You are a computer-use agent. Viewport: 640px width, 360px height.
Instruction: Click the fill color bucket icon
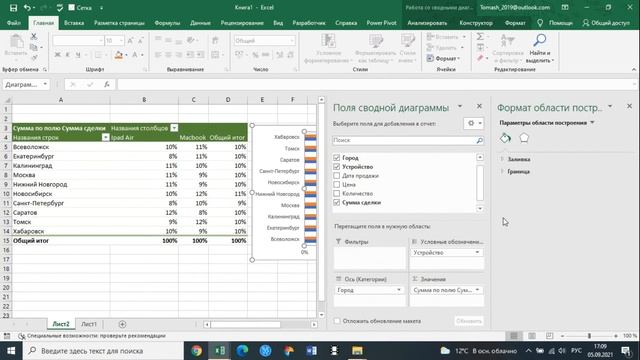119,55
